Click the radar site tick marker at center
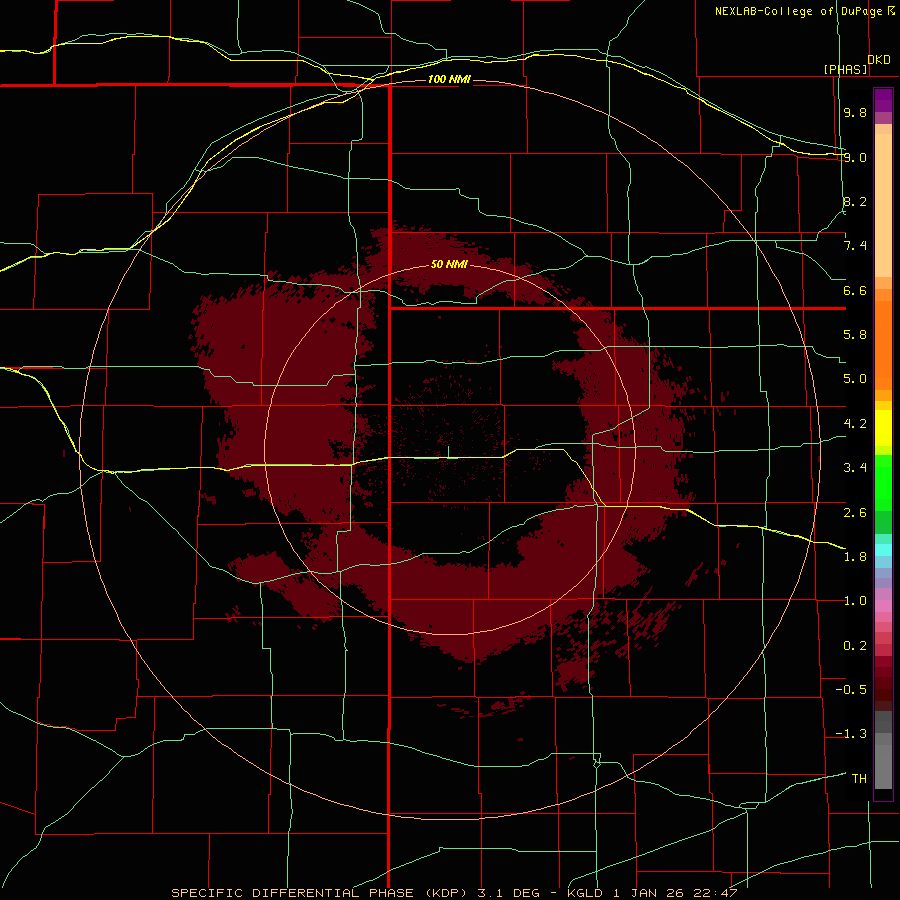Image resolution: width=900 pixels, height=900 pixels. tap(448, 452)
